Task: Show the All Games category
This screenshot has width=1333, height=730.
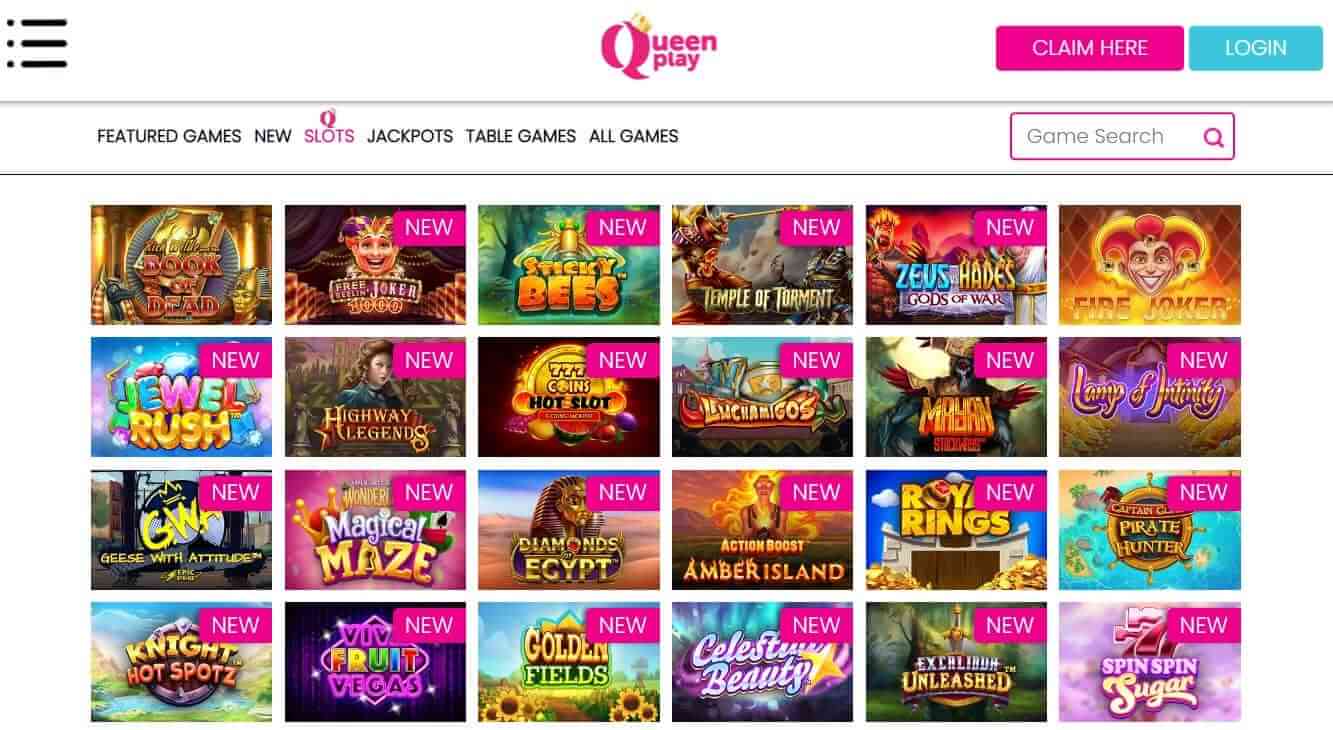Action: (634, 136)
